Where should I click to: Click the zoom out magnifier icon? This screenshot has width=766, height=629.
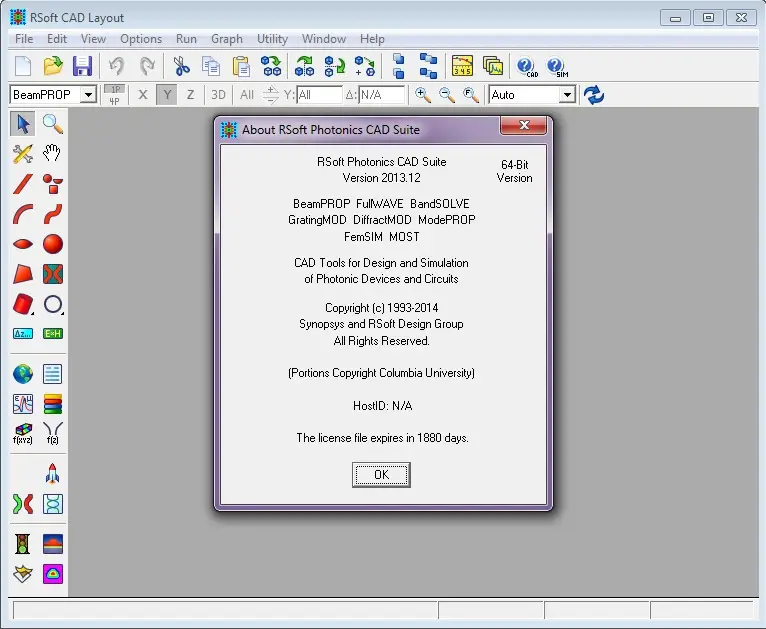(447, 95)
